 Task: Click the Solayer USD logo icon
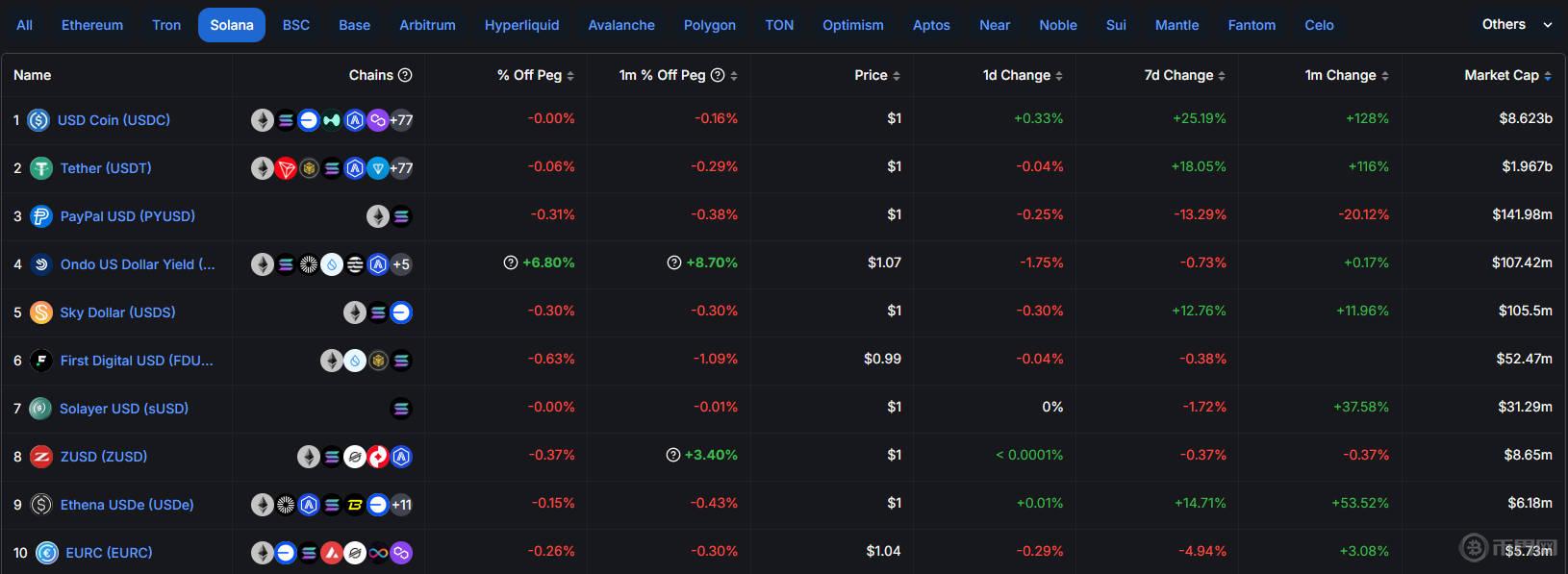point(40,409)
